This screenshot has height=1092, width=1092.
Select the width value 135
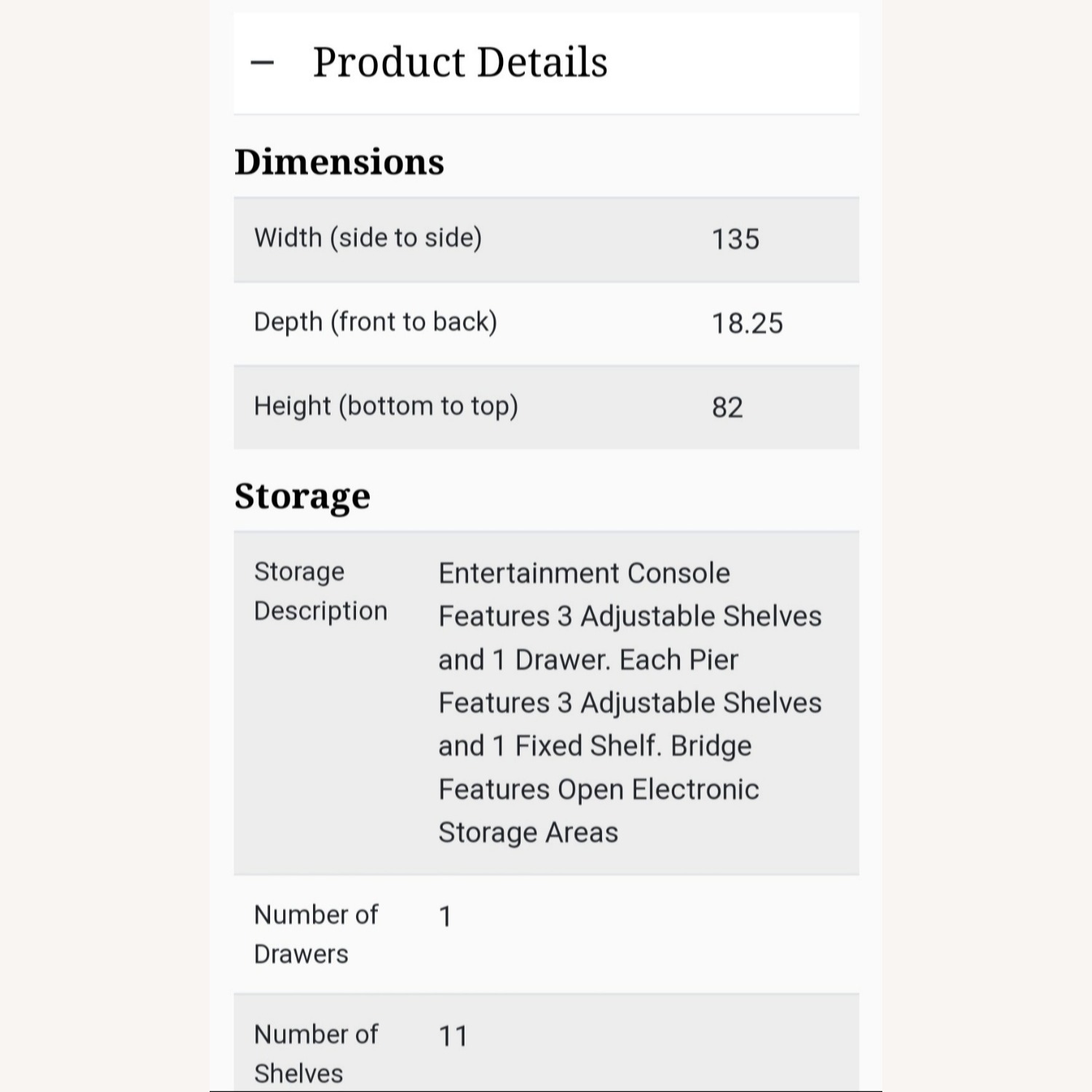(735, 240)
